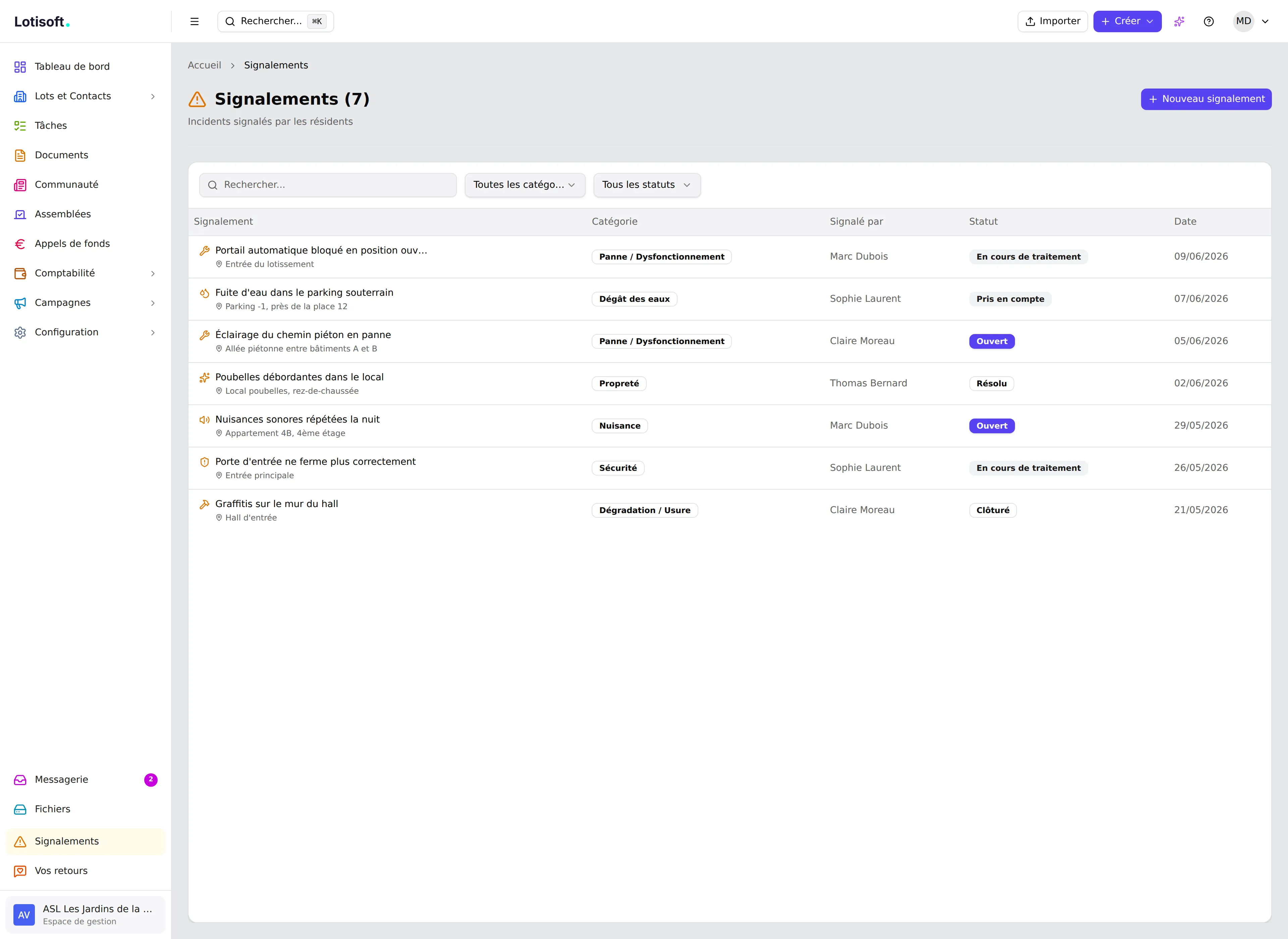The image size is (1288, 939).
Task: Click speaker icon on Nuisances sonores row
Action: 205,420
